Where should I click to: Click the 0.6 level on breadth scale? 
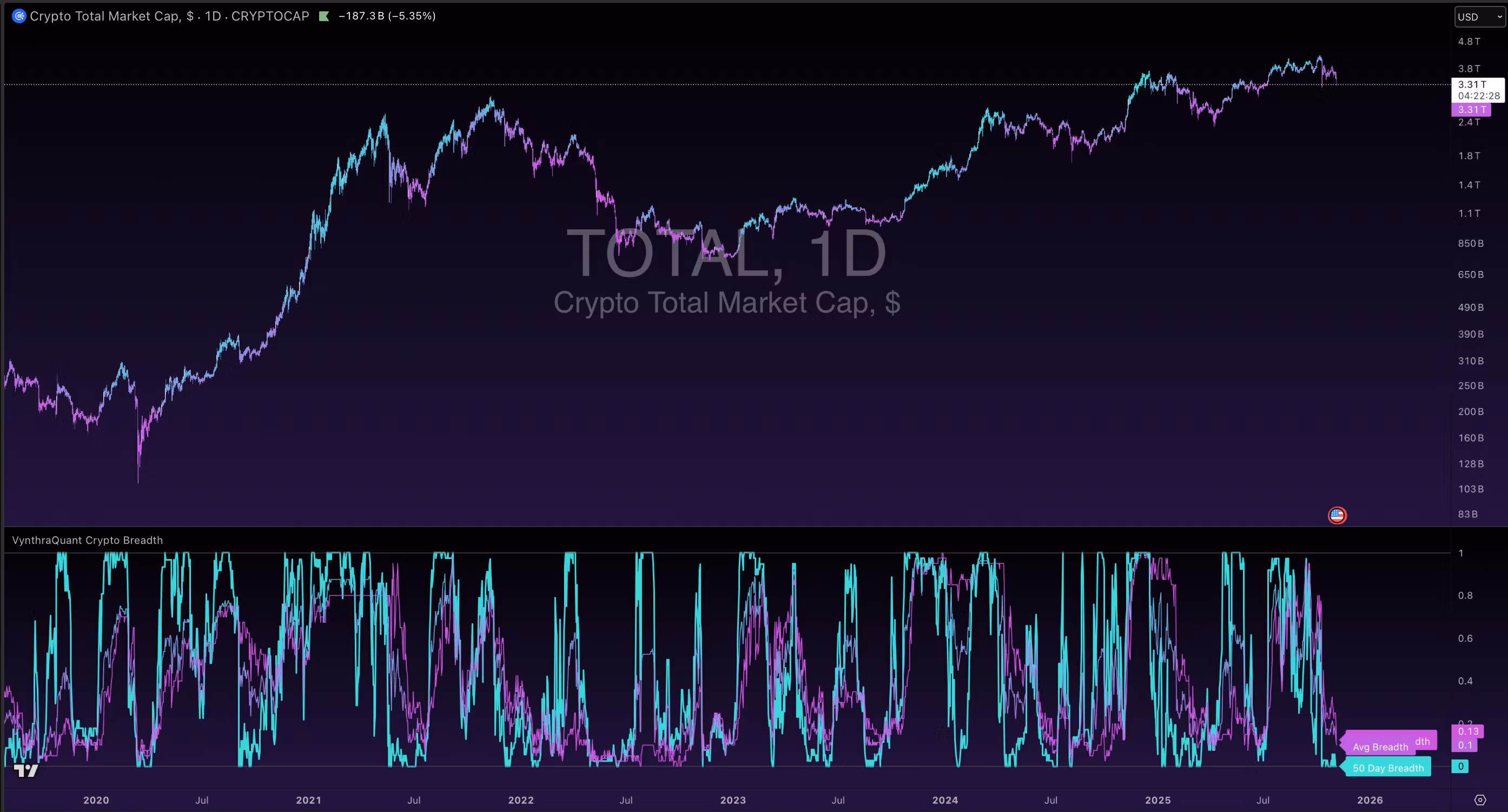[x=1465, y=638]
